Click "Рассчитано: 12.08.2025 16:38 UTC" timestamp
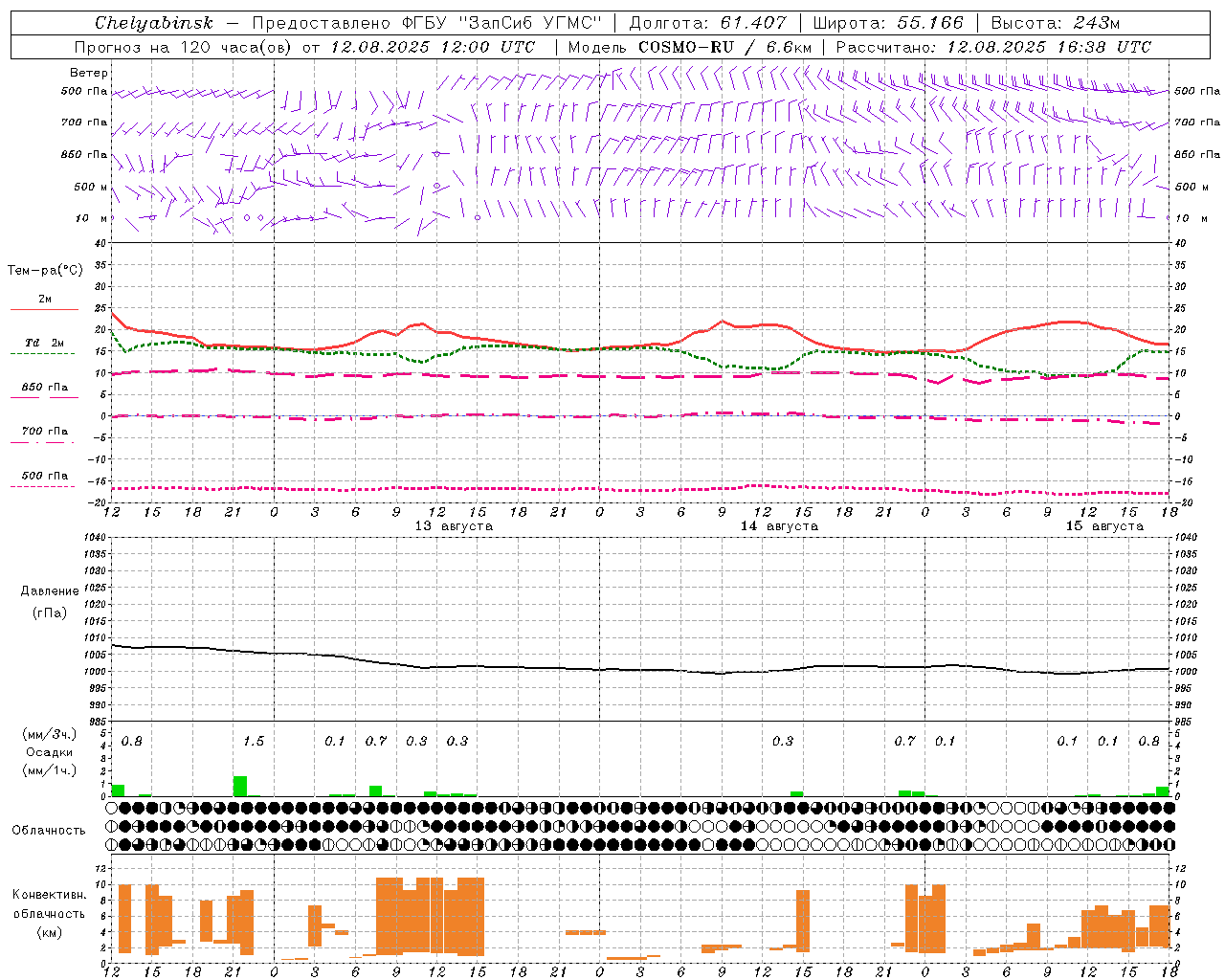Image resolution: width=1225 pixels, height=980 pixels. tap(993, 47)
